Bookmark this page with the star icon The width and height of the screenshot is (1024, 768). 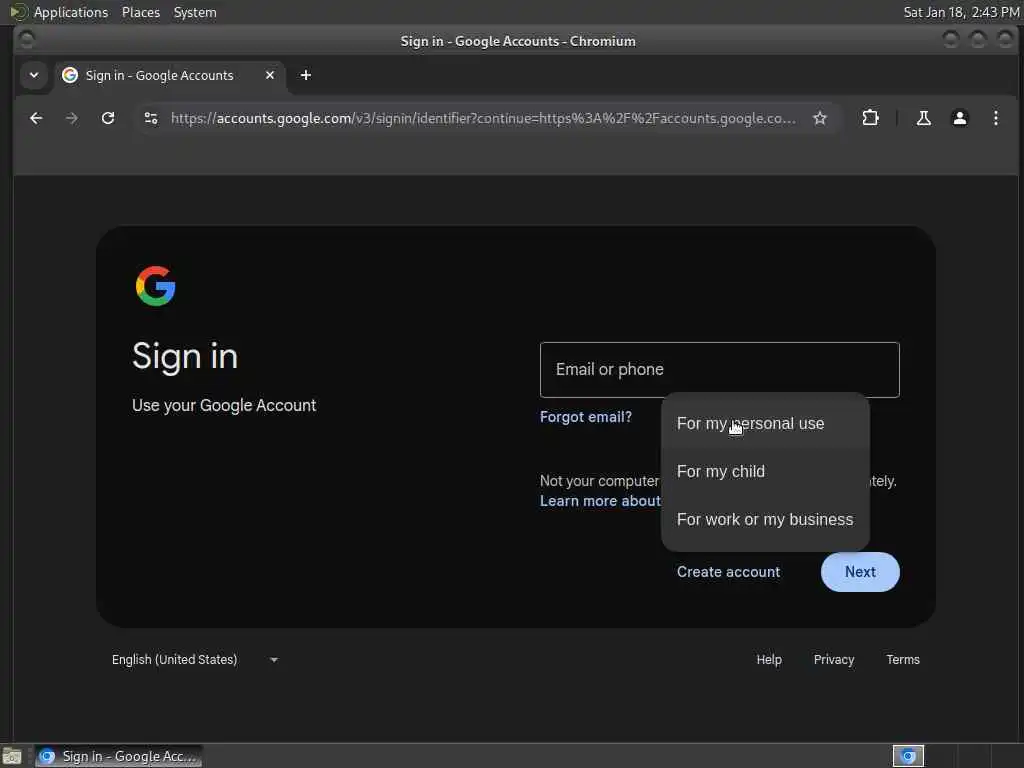click(x=820, y=118)
